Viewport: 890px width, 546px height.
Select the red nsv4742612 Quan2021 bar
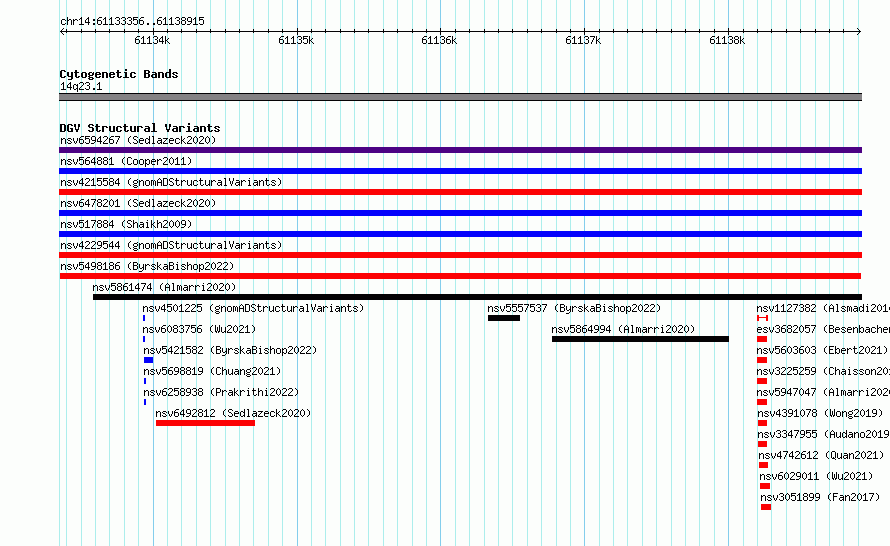[763, 465]
